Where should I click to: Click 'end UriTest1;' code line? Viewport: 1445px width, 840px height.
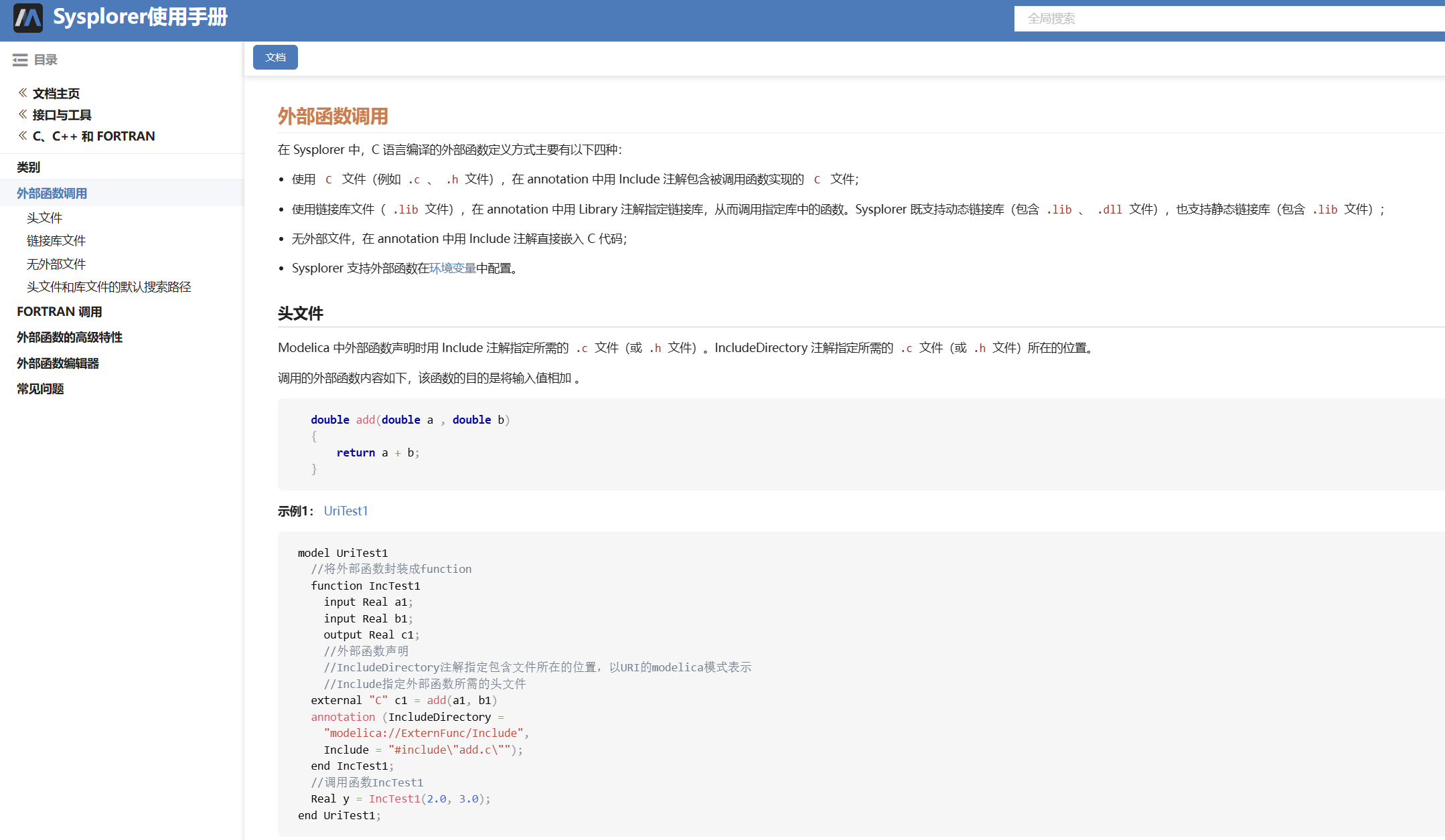(339, 815)
